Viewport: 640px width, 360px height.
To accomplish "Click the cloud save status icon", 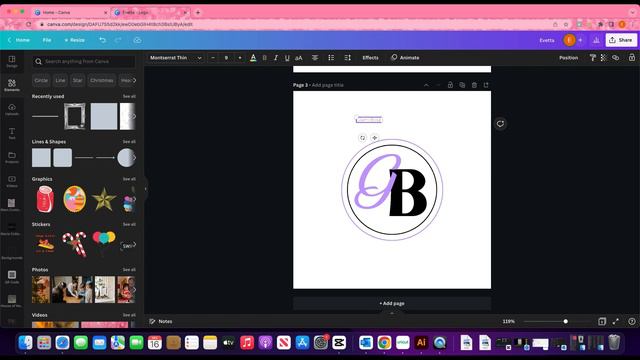I will [x=138, y=40].
